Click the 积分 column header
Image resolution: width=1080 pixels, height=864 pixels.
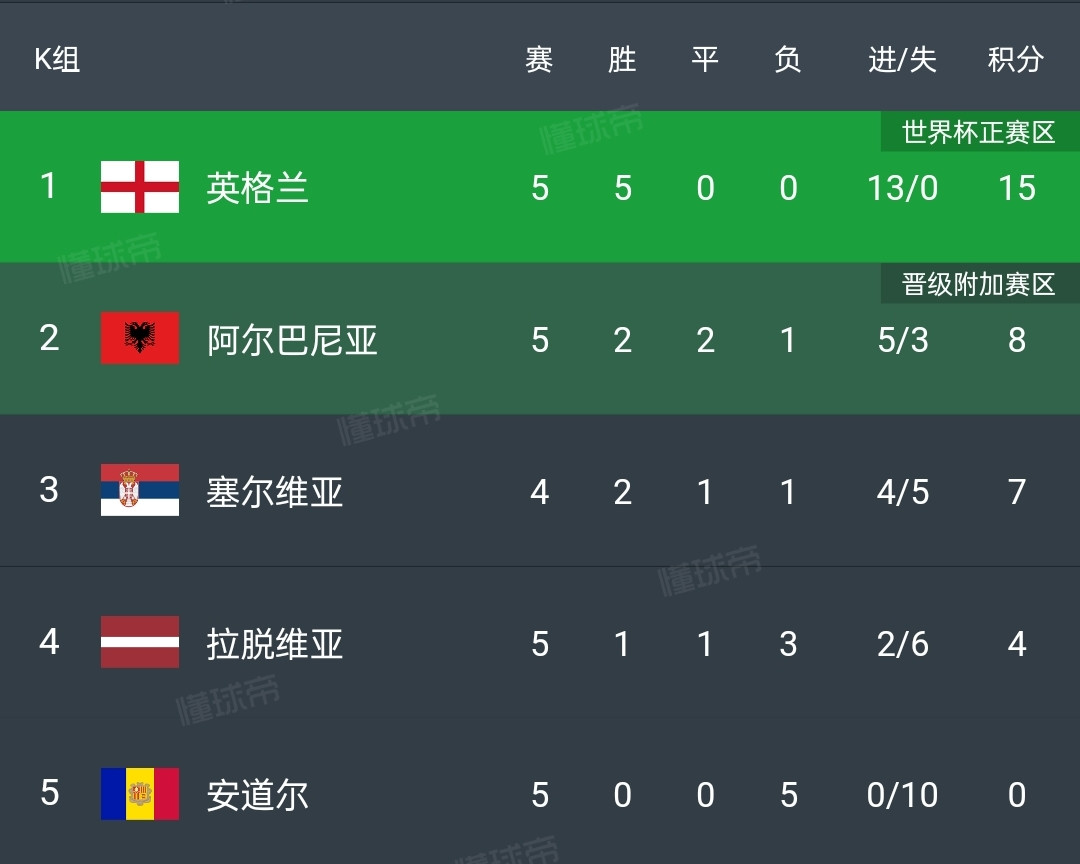1016,60
